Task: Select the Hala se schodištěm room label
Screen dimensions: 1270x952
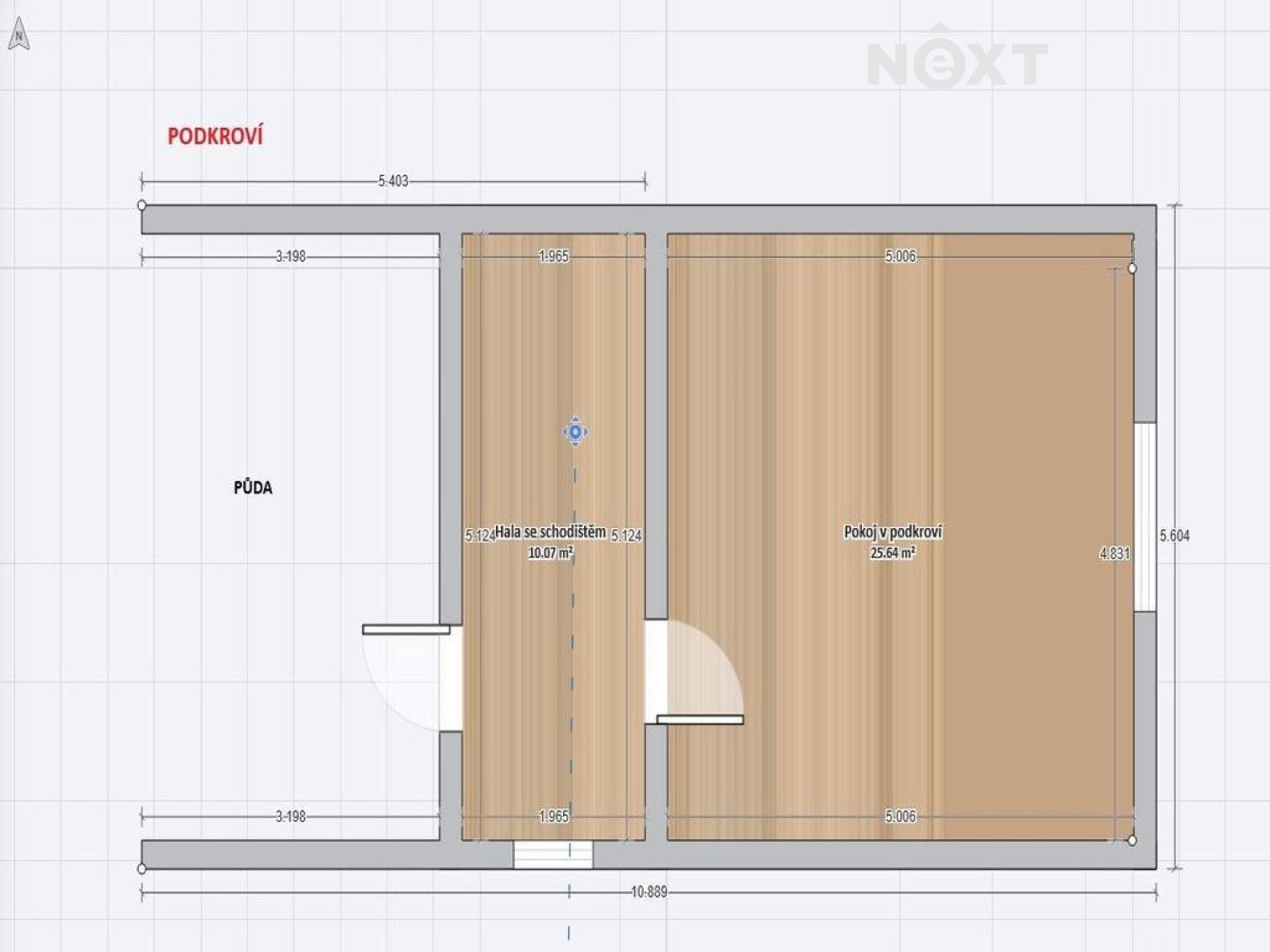Action: (x=550, y=532)
